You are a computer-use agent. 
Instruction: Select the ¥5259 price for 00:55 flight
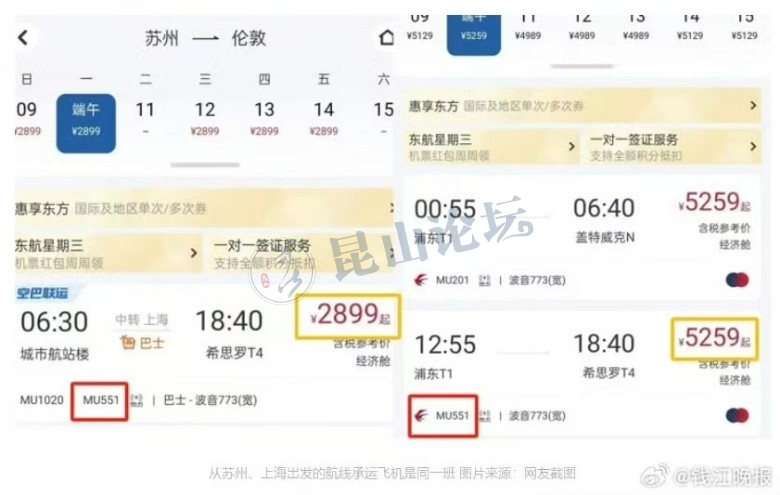714,202
